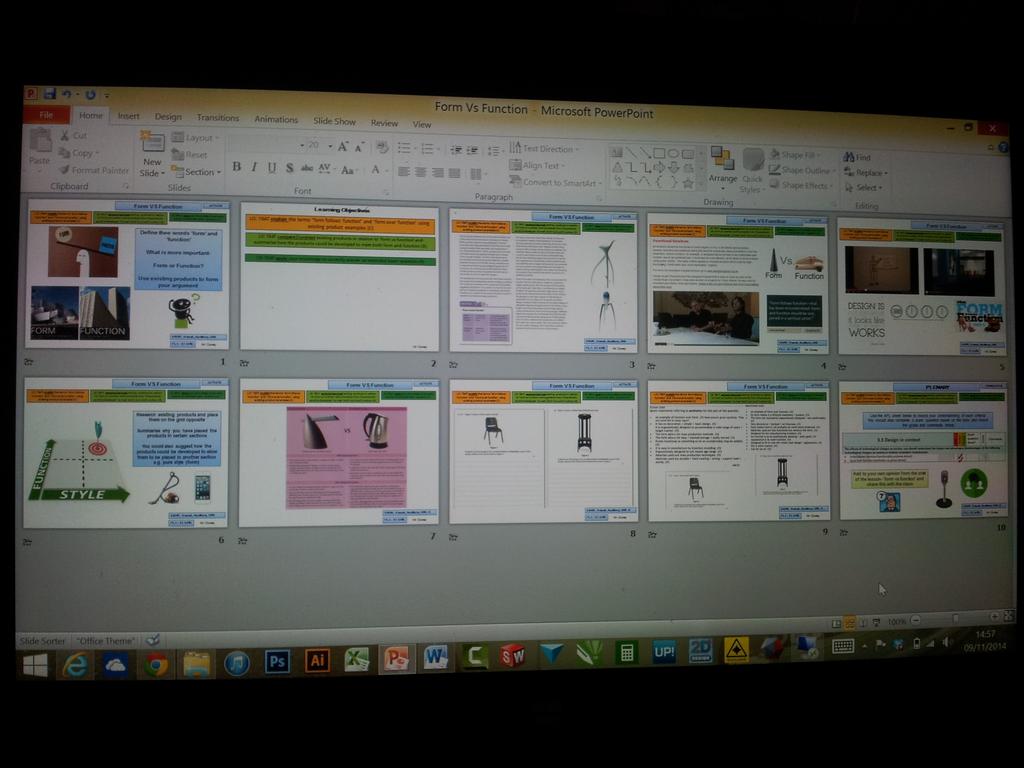Align text right
The width and height of the screenshot is (1024, 768).
pos(438,173)
